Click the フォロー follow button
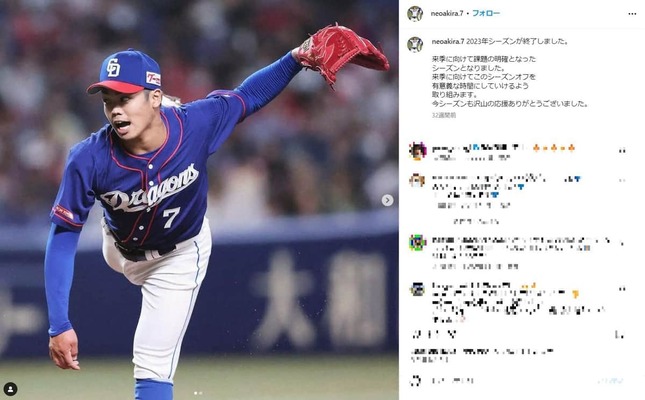Image resolution: width=645 pixels, height=400 pixels. click(x=486, y=13)
